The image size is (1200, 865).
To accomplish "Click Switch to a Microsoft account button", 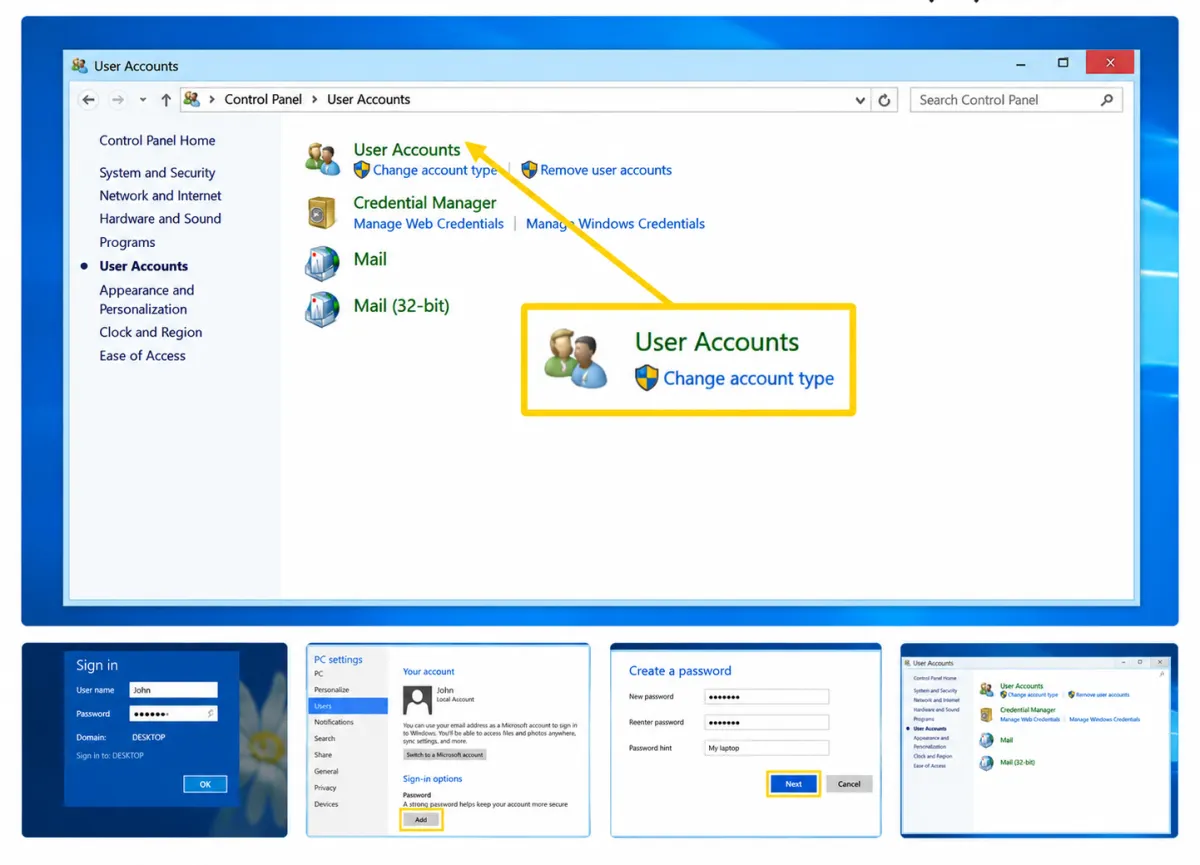I will (445, 755).
